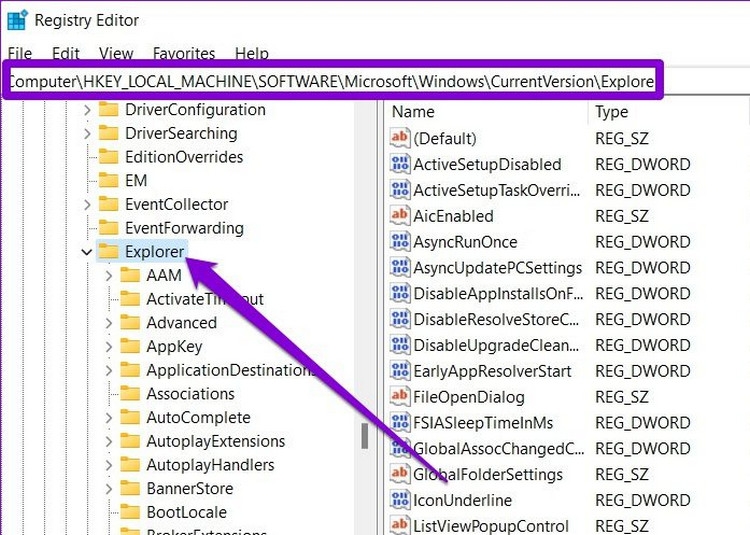
Task: Expand the AutoplayHandlers subkey
Action: coord(109,465)
